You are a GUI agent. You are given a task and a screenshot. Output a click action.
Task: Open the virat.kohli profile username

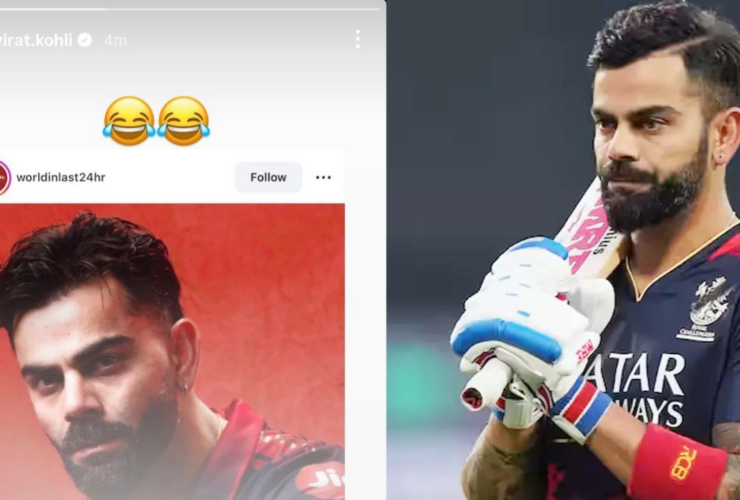(36, 40)
